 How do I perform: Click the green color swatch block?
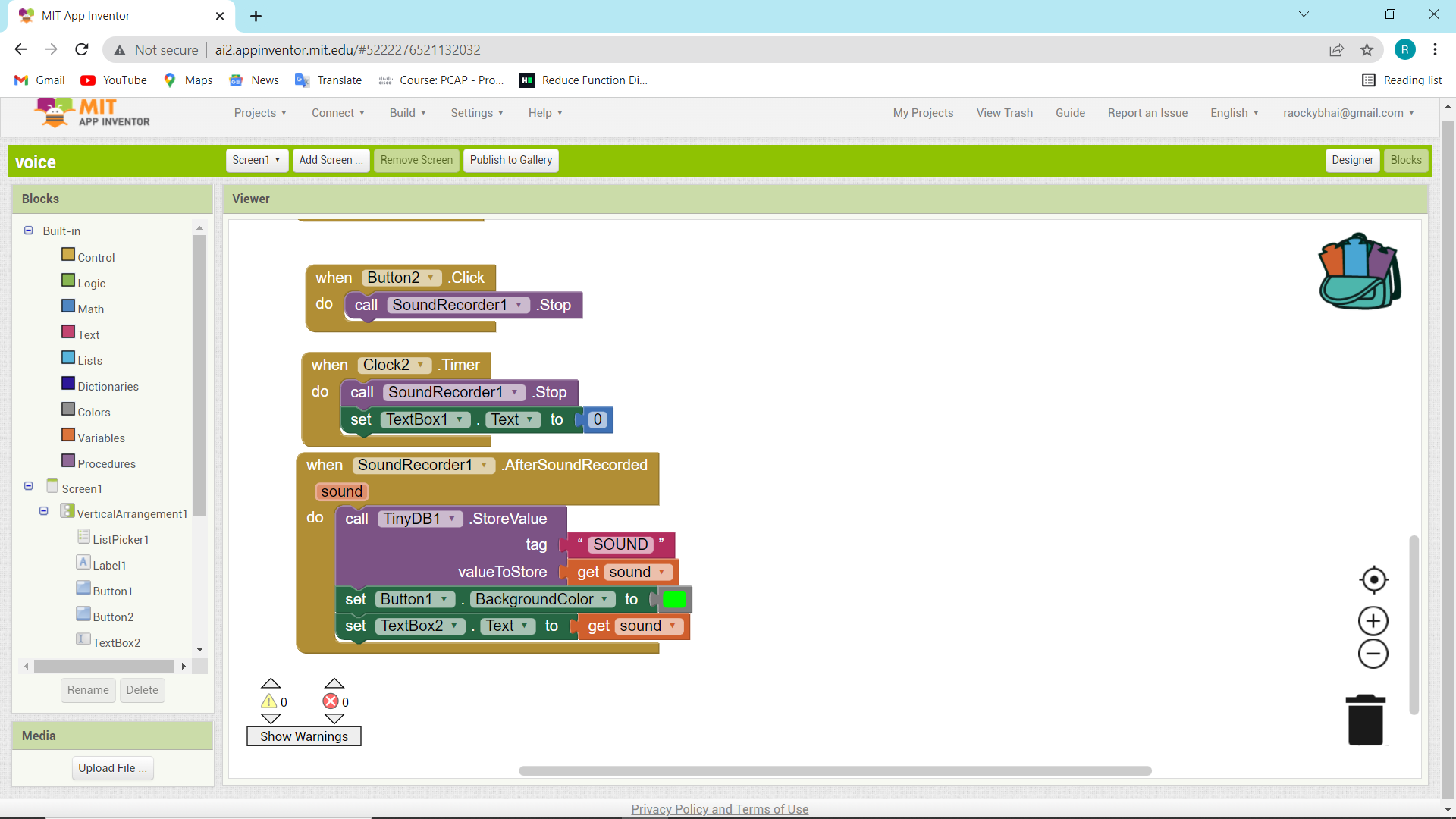click(674, 600)
